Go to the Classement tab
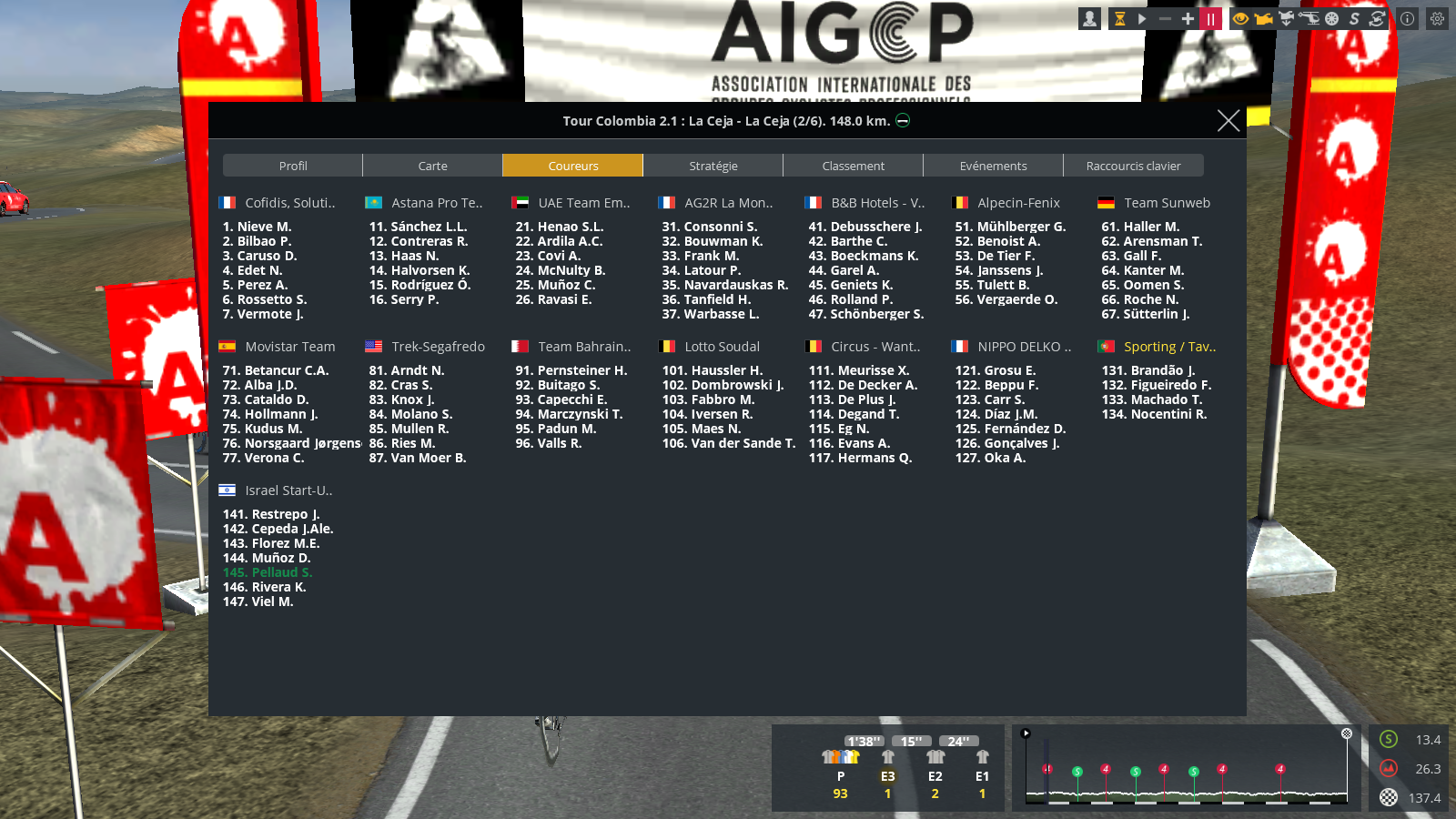 [854, 166]
